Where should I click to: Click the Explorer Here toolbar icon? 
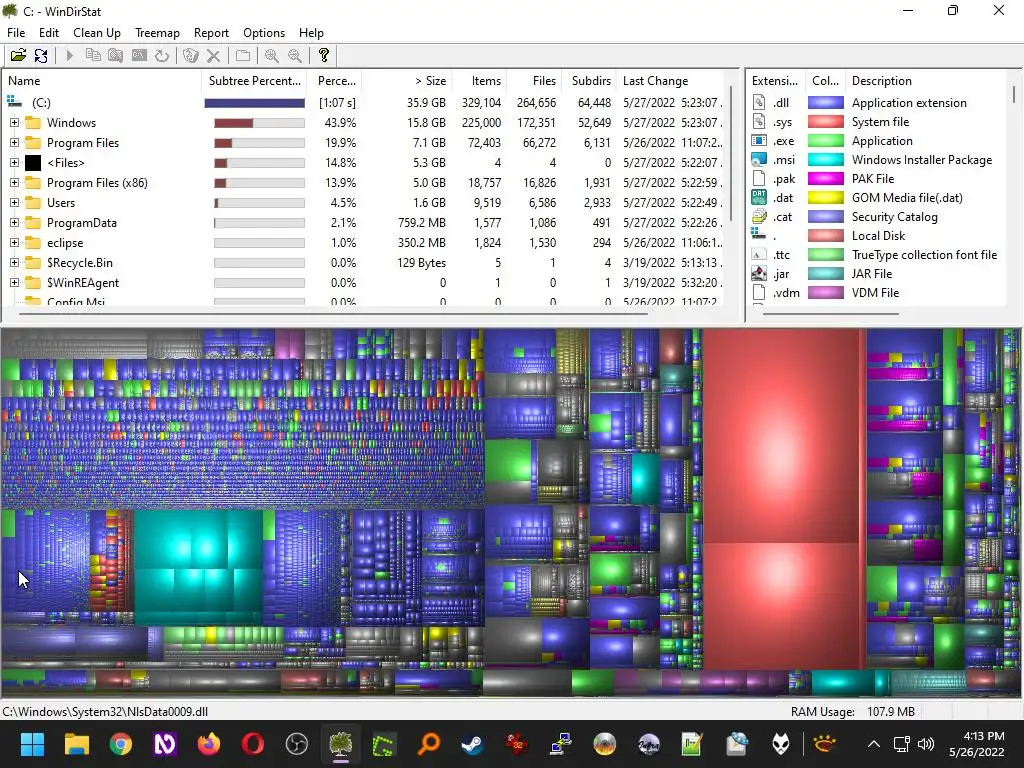click(116, 56)
